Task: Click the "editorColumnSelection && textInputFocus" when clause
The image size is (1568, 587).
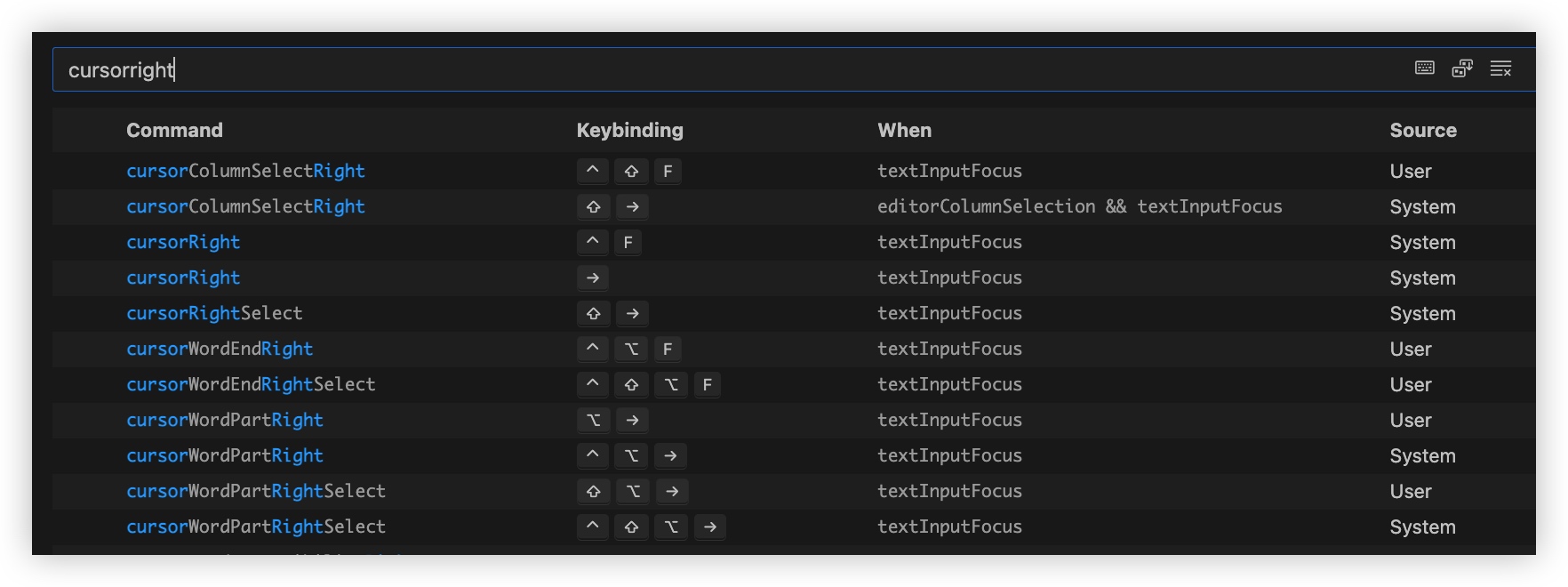Action: 1079,206
